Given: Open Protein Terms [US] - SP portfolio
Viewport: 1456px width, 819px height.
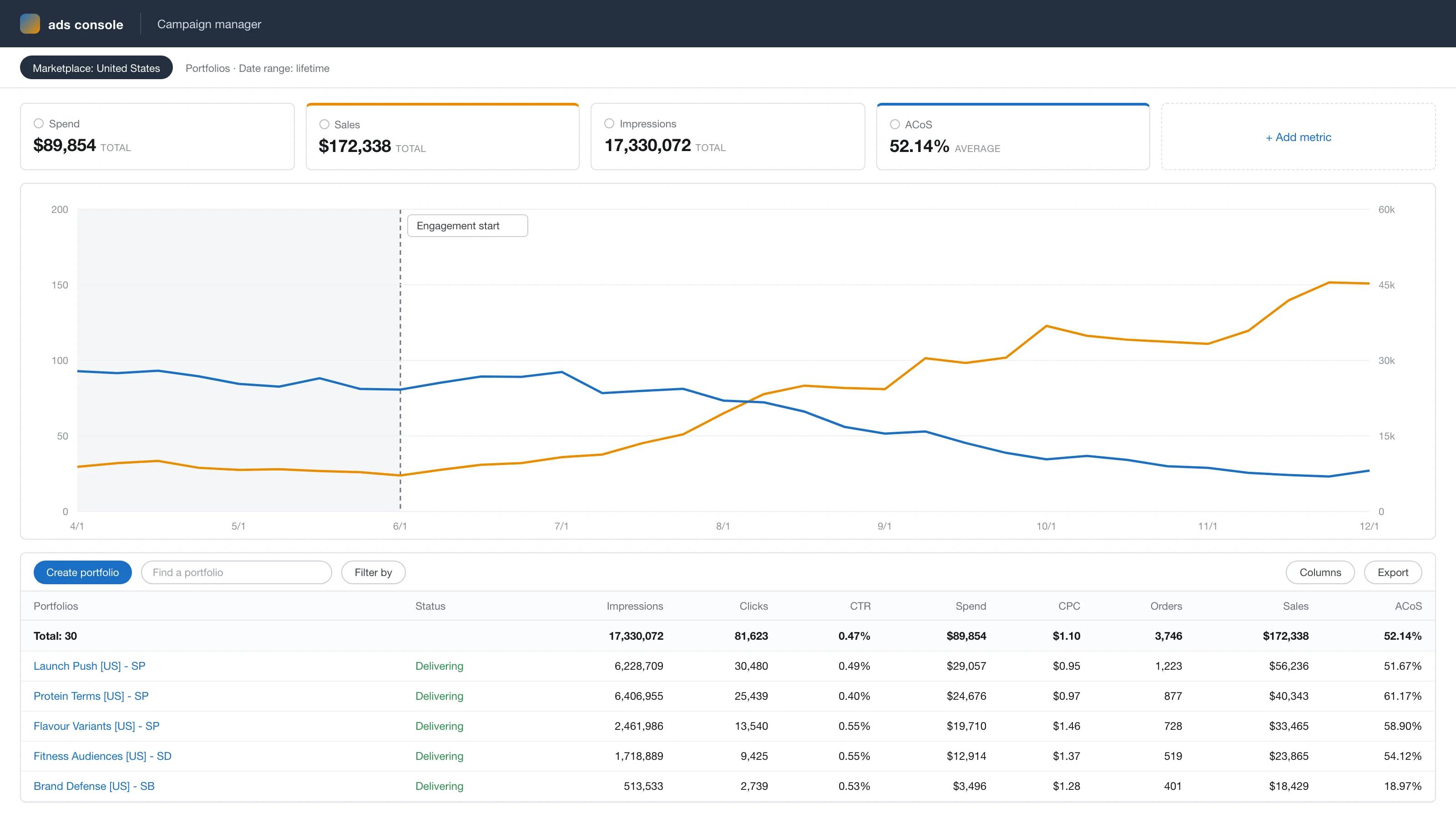Looking at the screenshot, I should (91, 696).
